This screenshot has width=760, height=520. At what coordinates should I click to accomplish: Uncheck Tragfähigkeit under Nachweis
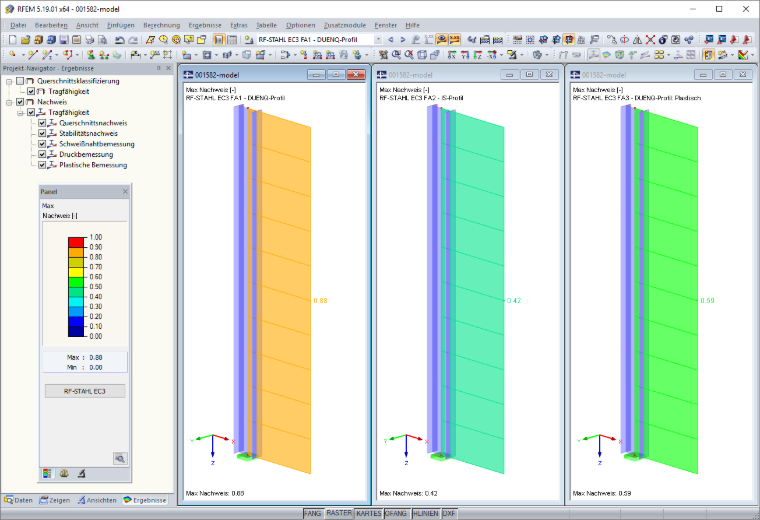pos(31,112)
